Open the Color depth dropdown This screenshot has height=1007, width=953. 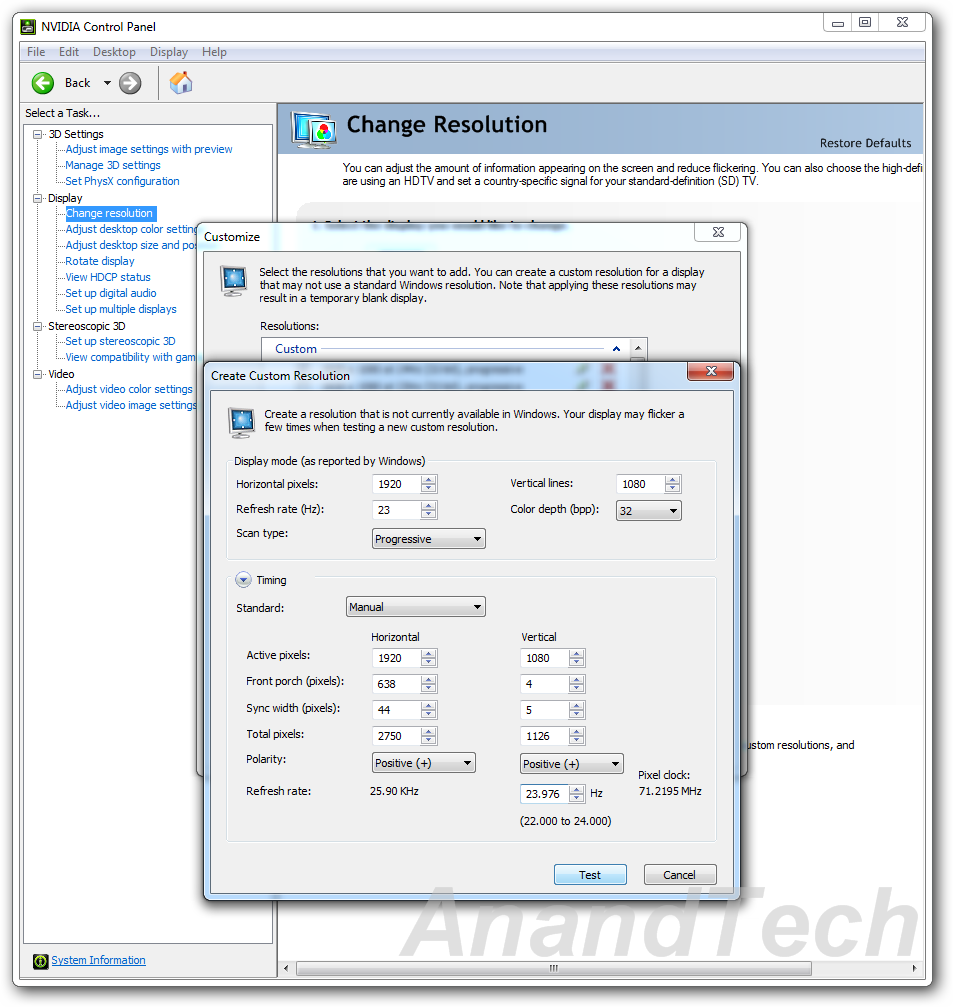click(649, 511)
